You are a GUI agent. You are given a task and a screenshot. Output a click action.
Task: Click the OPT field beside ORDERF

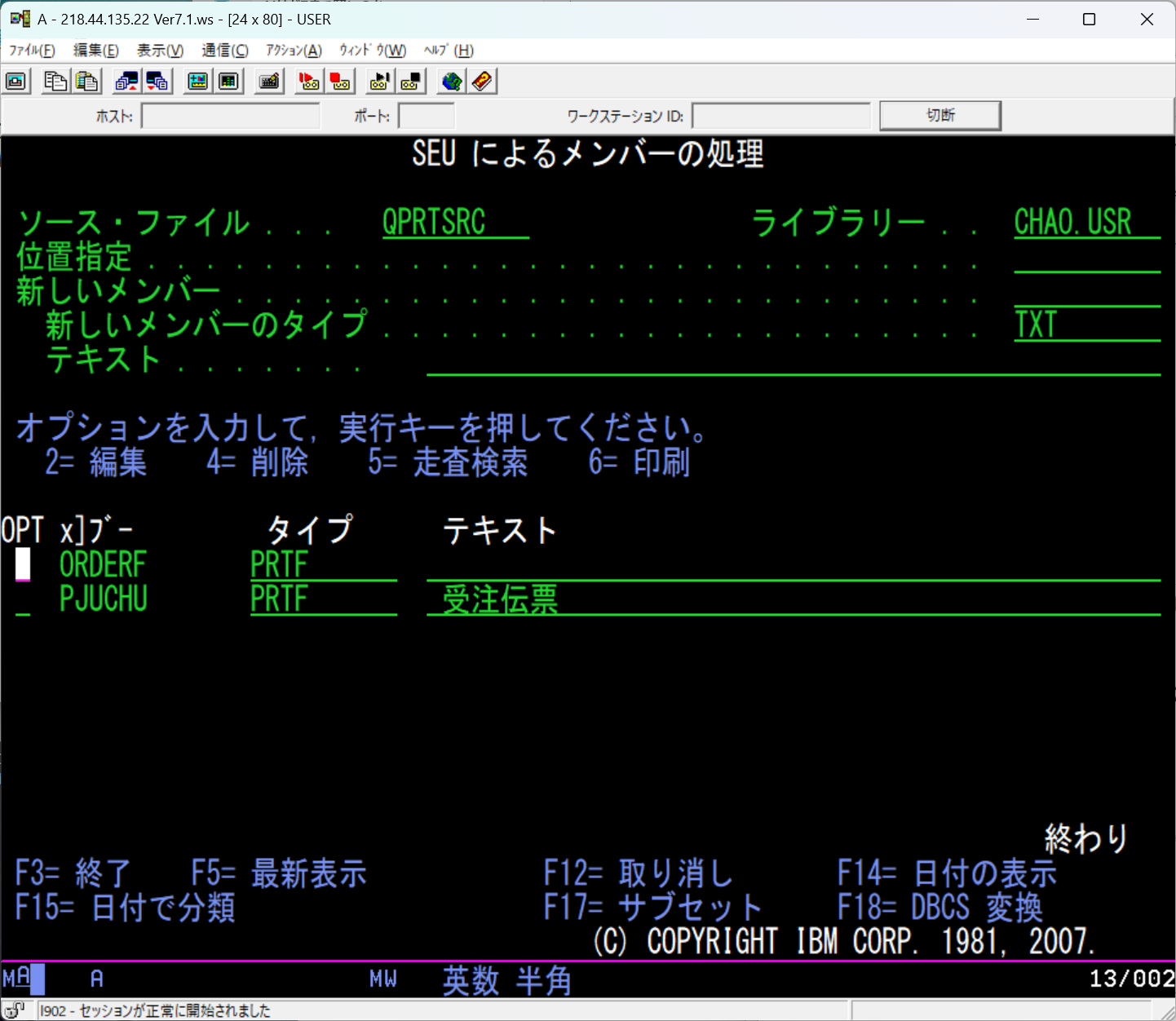[23, 564]
